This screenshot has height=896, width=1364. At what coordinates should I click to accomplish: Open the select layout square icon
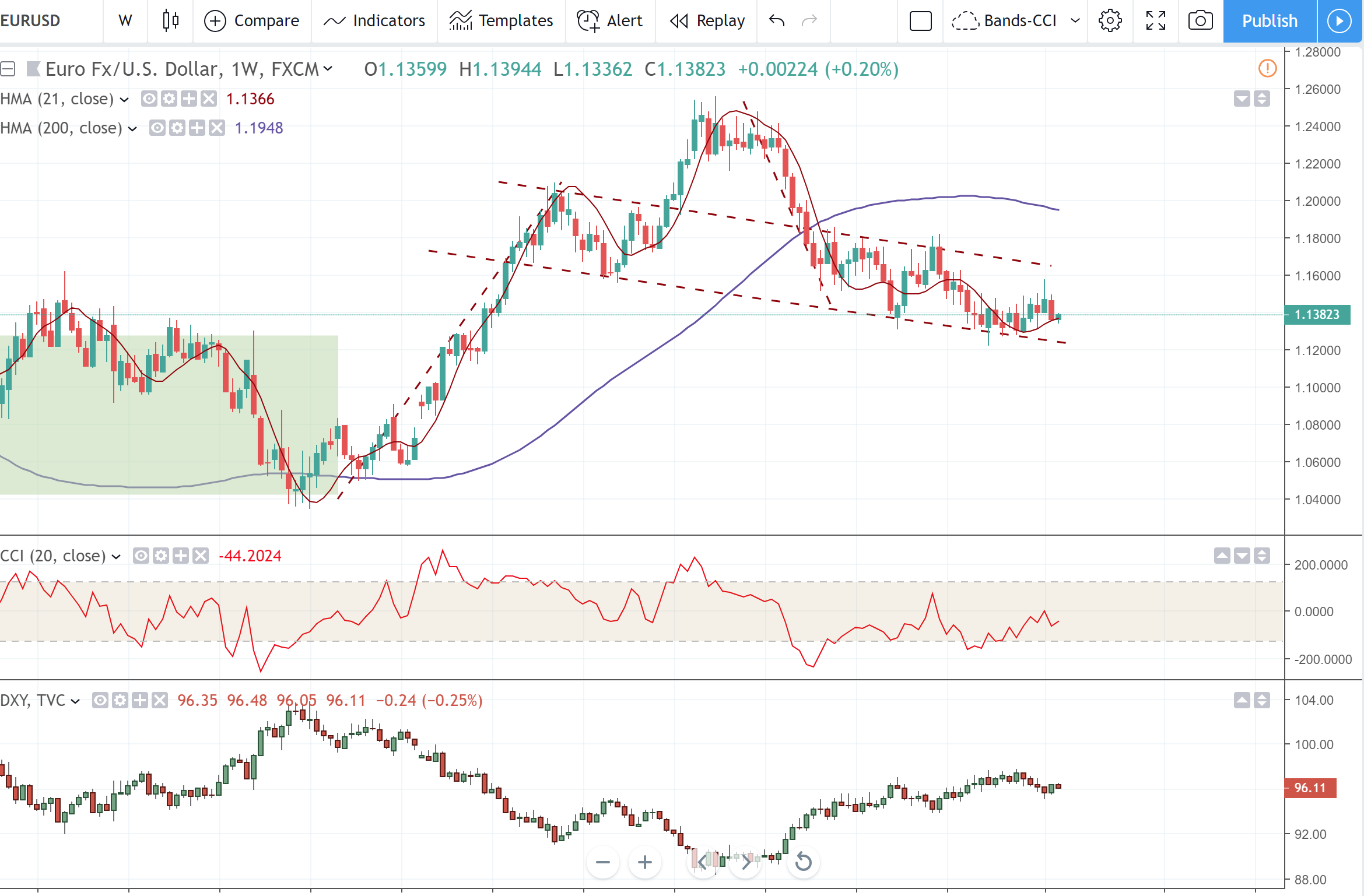[920, 21]
